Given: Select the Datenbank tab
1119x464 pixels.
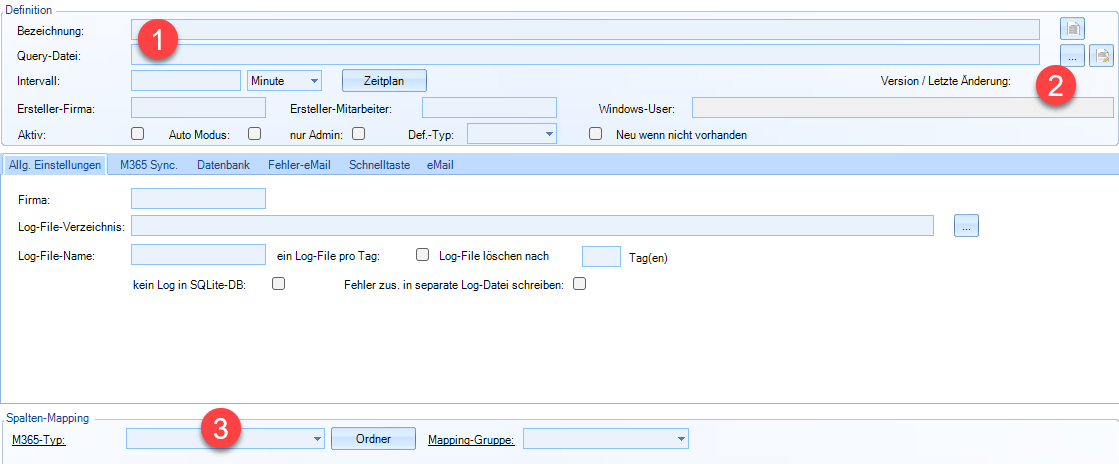Looking at the screenshot, I should (x=222, y=164).
